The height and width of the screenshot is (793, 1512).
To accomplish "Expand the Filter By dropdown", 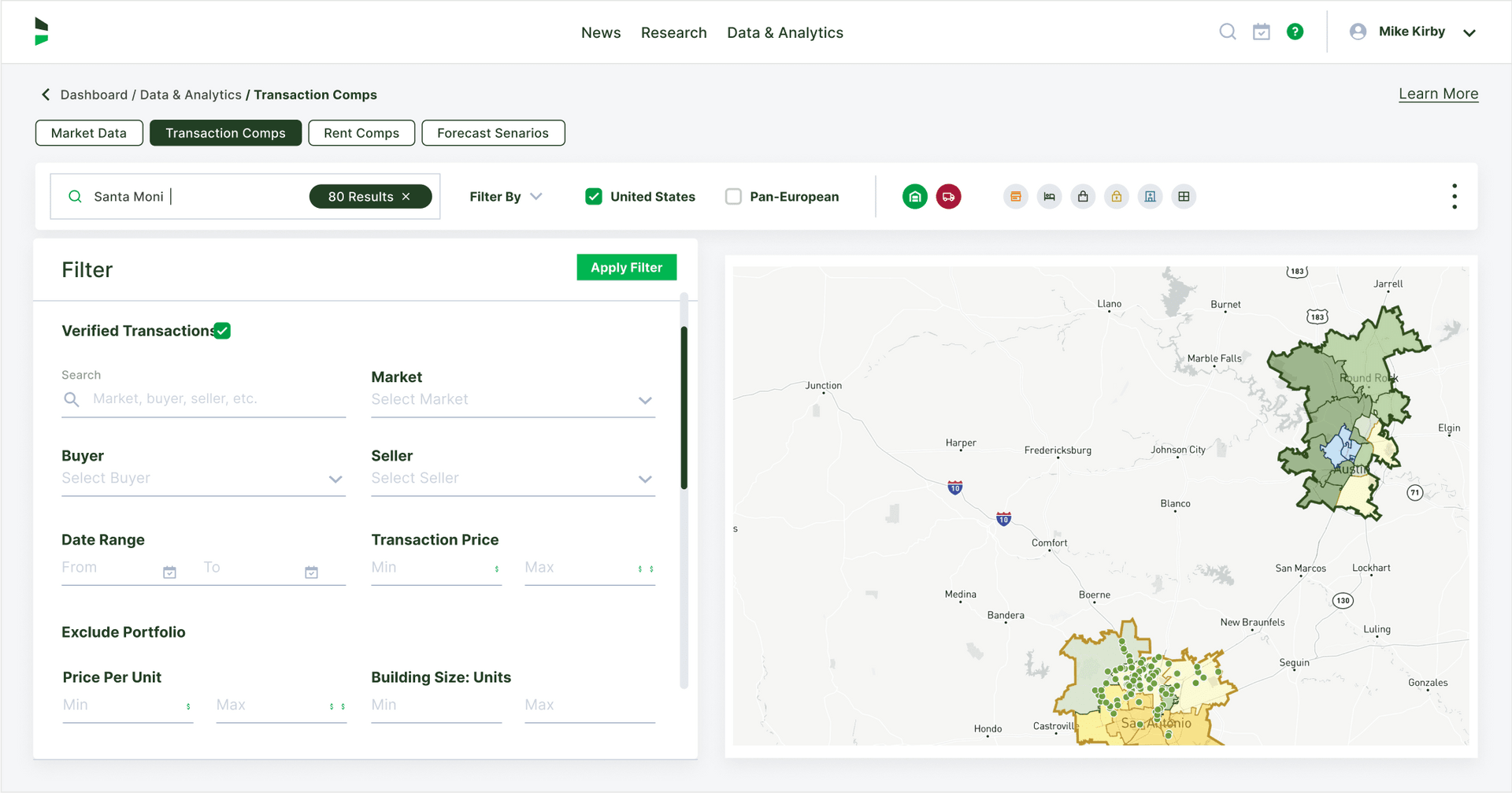I will coord(506,197).
